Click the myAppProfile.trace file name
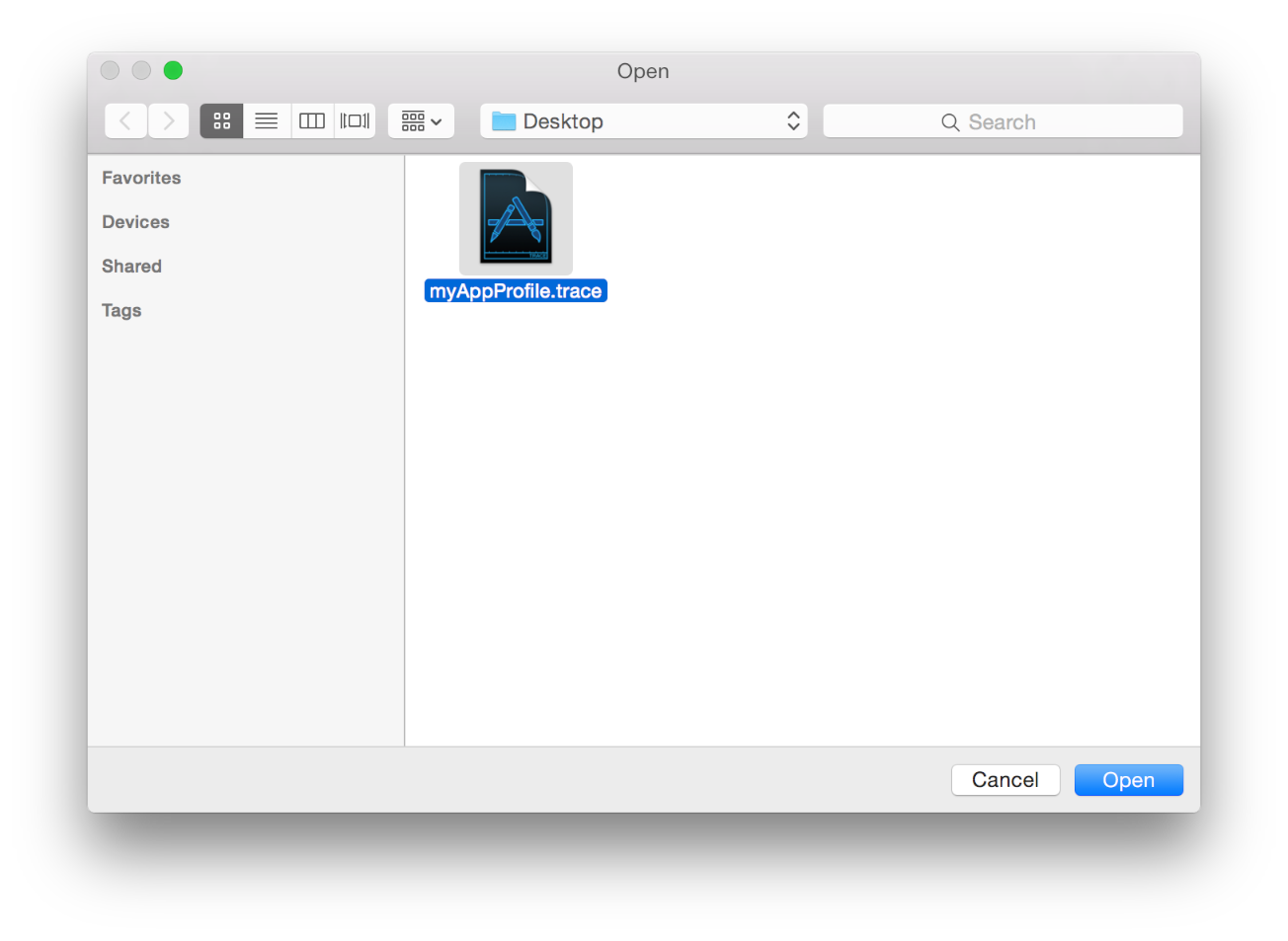The height and width of the screenshot is (941, 1288). tap(516, 291)
